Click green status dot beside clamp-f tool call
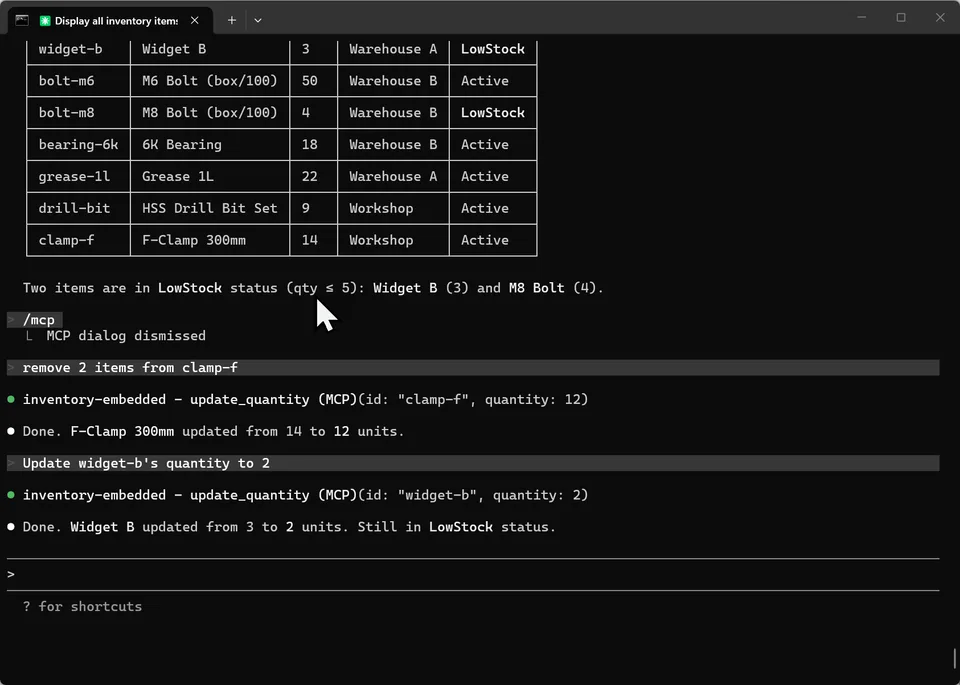The width and height of the screenshot is (960, 685). (x=10, y=399)
